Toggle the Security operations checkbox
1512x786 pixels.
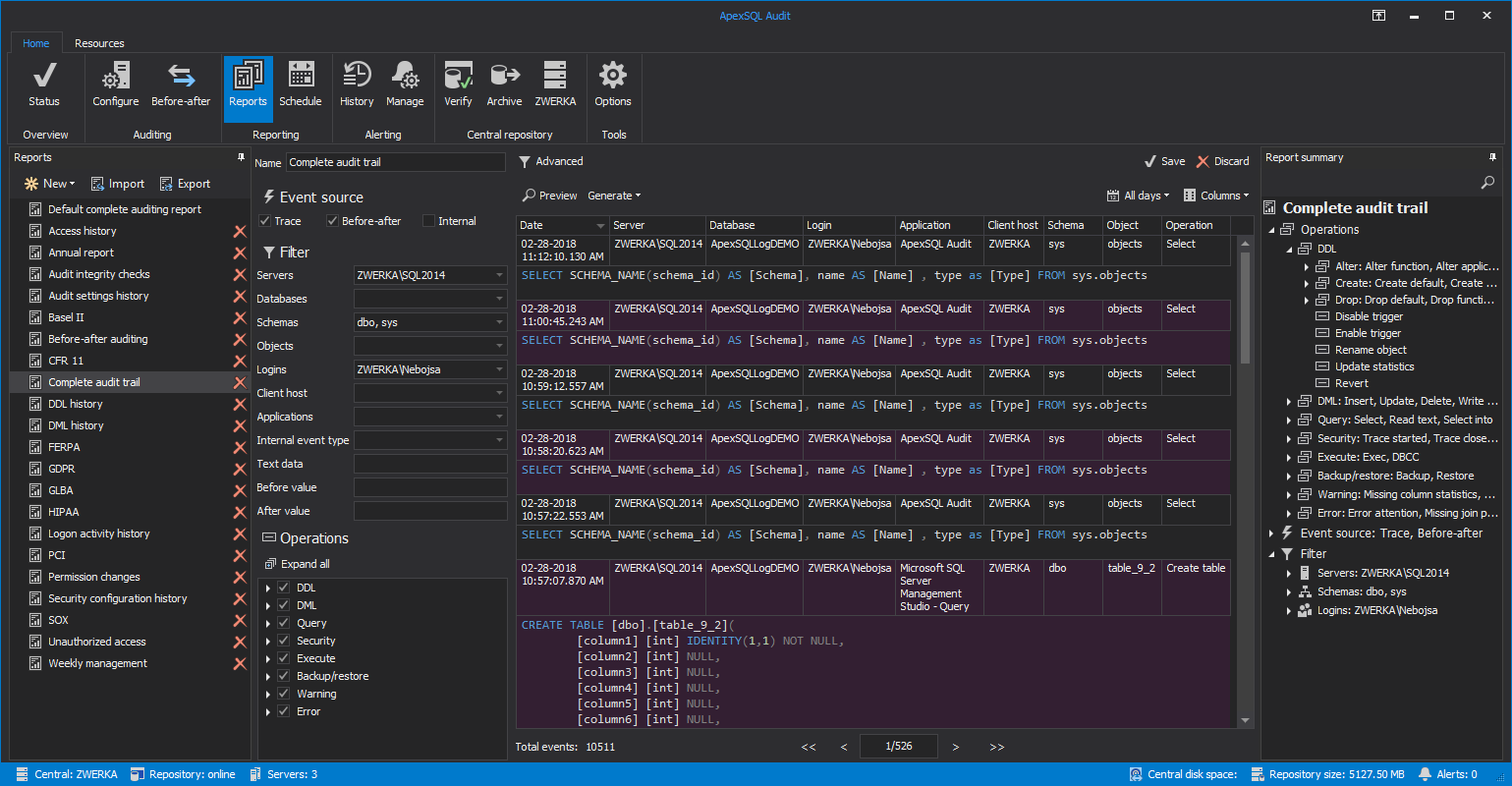tap(285, 640)
